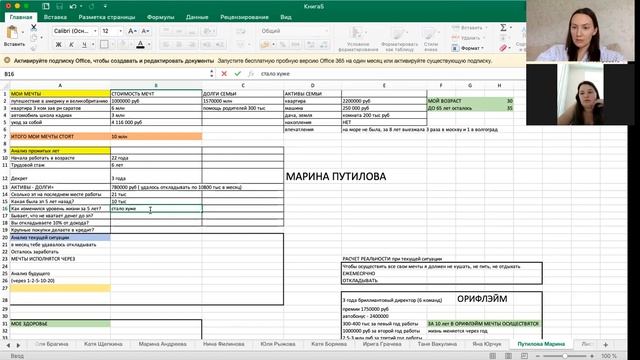
Task: Click the zoom out minus icon
Action: click(538, 356)
